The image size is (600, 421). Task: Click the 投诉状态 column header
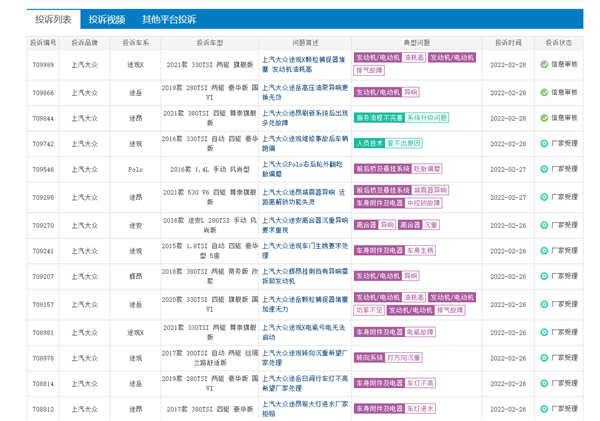point(559,42)
